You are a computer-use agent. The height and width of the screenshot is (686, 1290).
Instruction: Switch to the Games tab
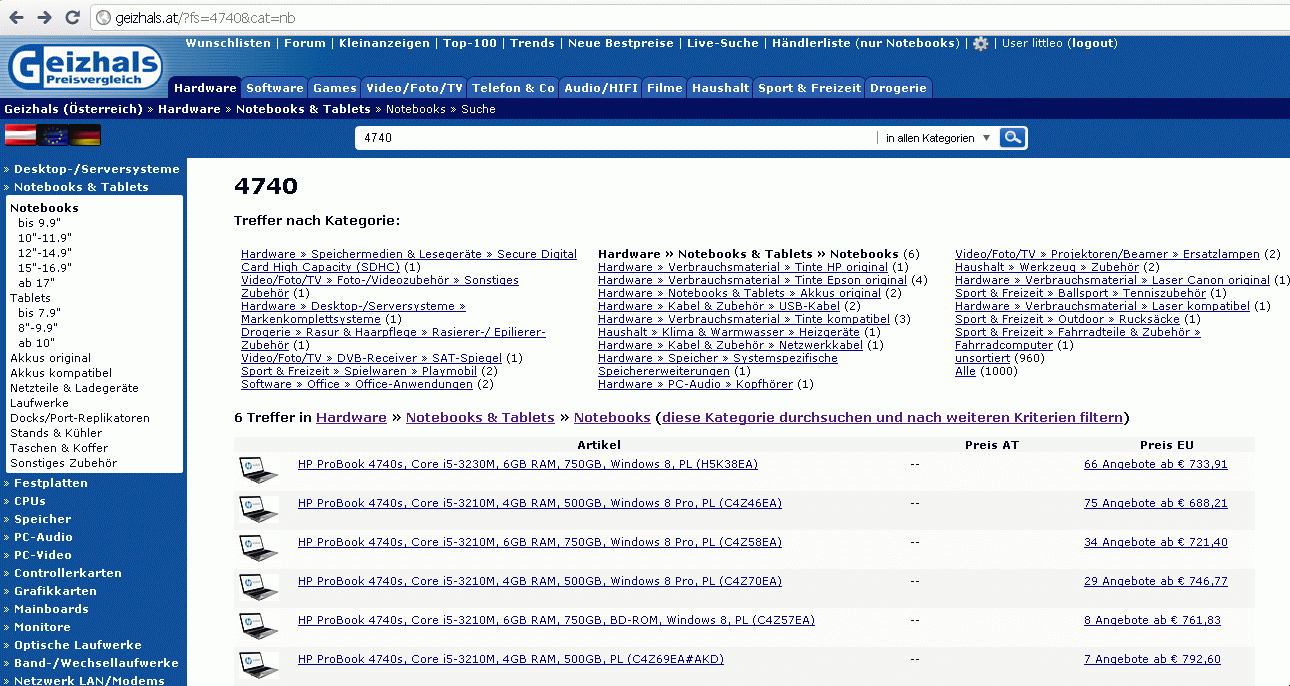click(x=335, y=88)
